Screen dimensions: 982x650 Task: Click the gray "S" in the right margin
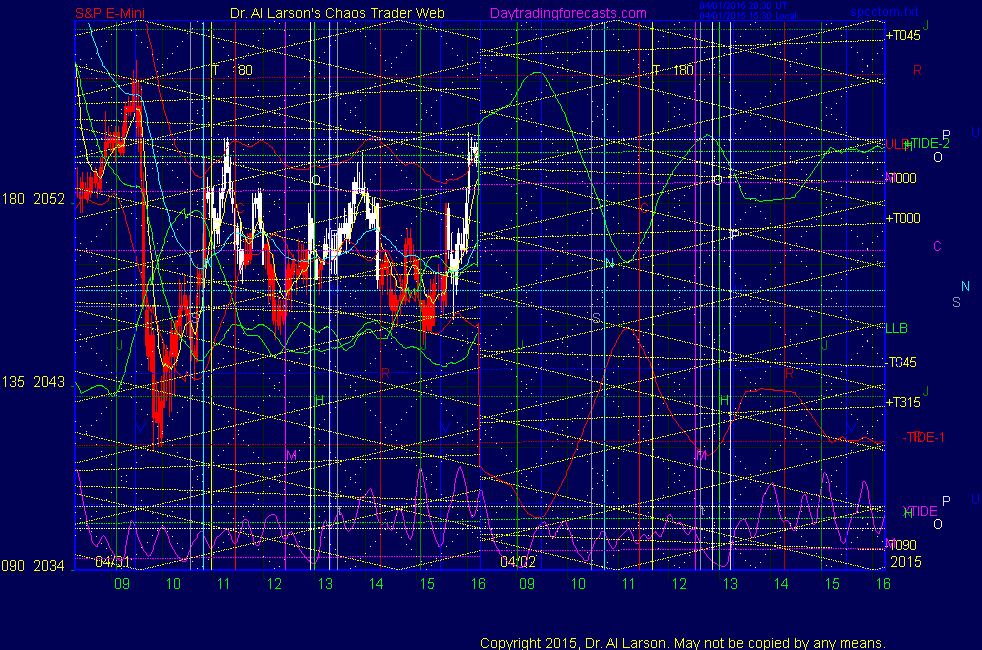[x=956, y=302]
